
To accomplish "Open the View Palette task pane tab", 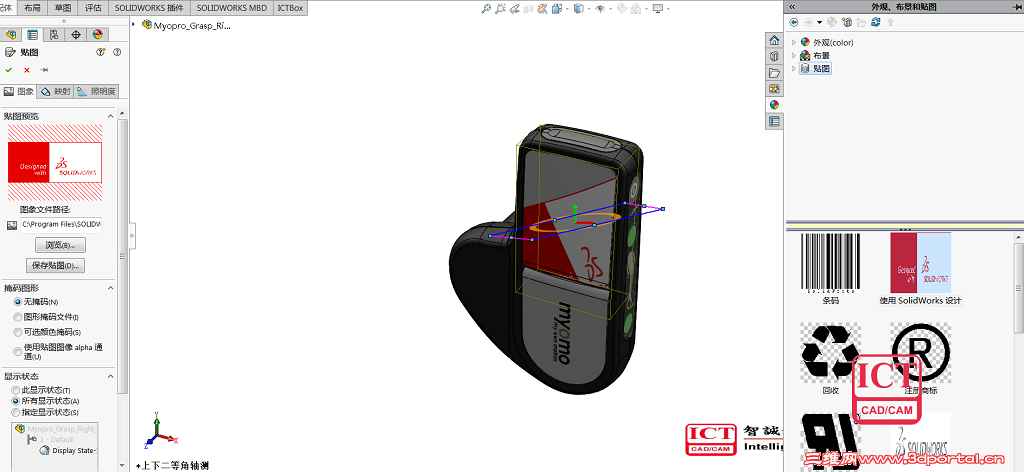I will tap(774, 88).
